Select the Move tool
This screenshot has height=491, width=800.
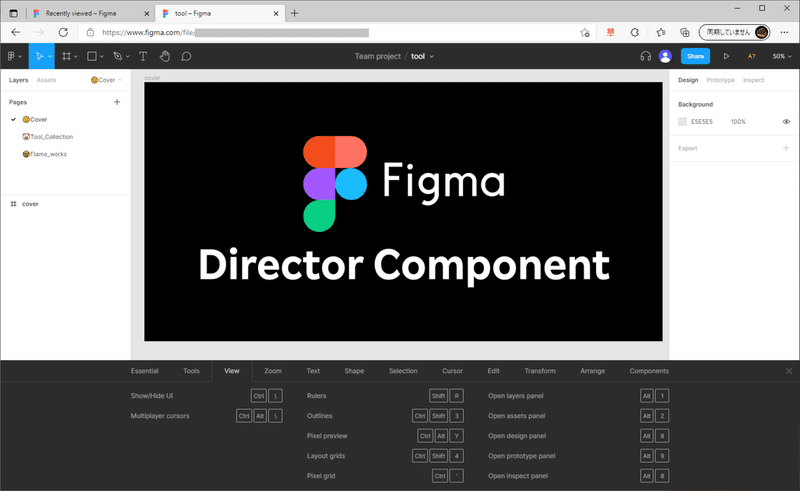click(x=39, y=56)
